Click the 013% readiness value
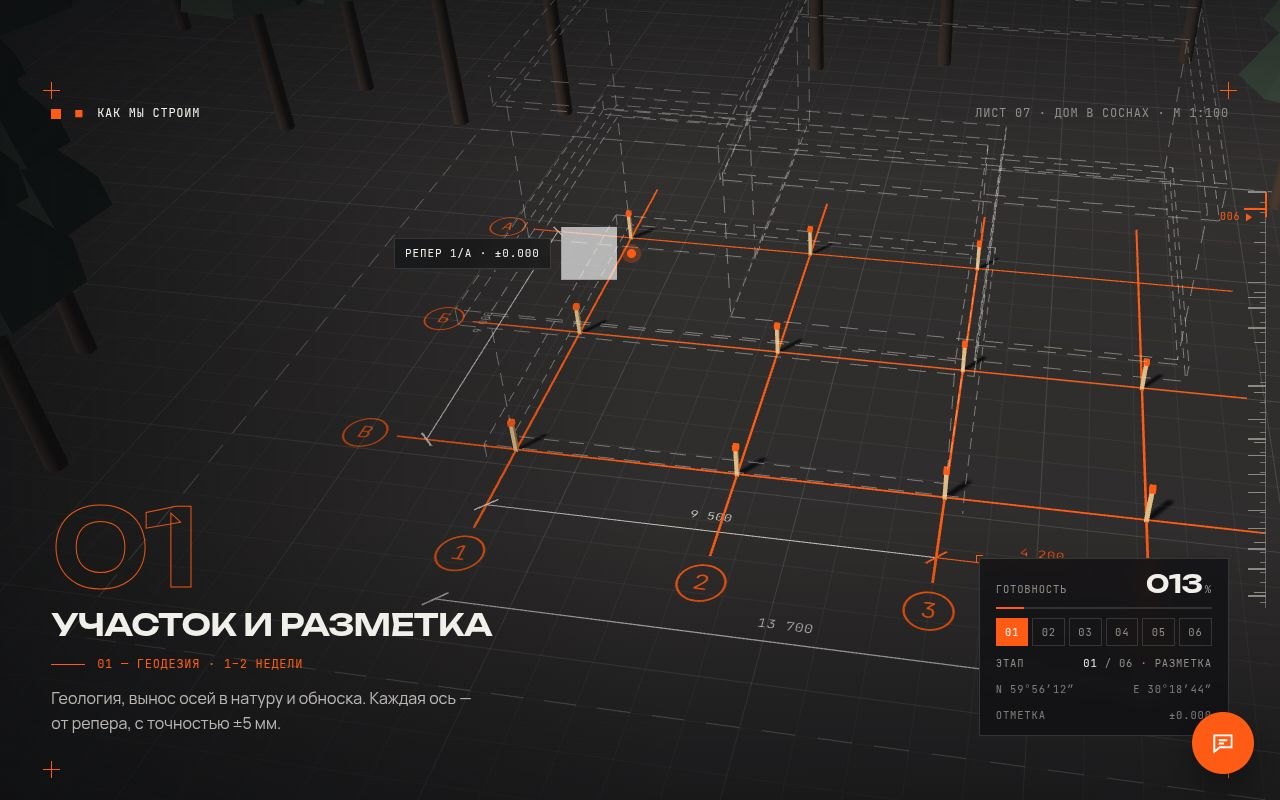1280x800 pixels. [x=1179, y=584]
